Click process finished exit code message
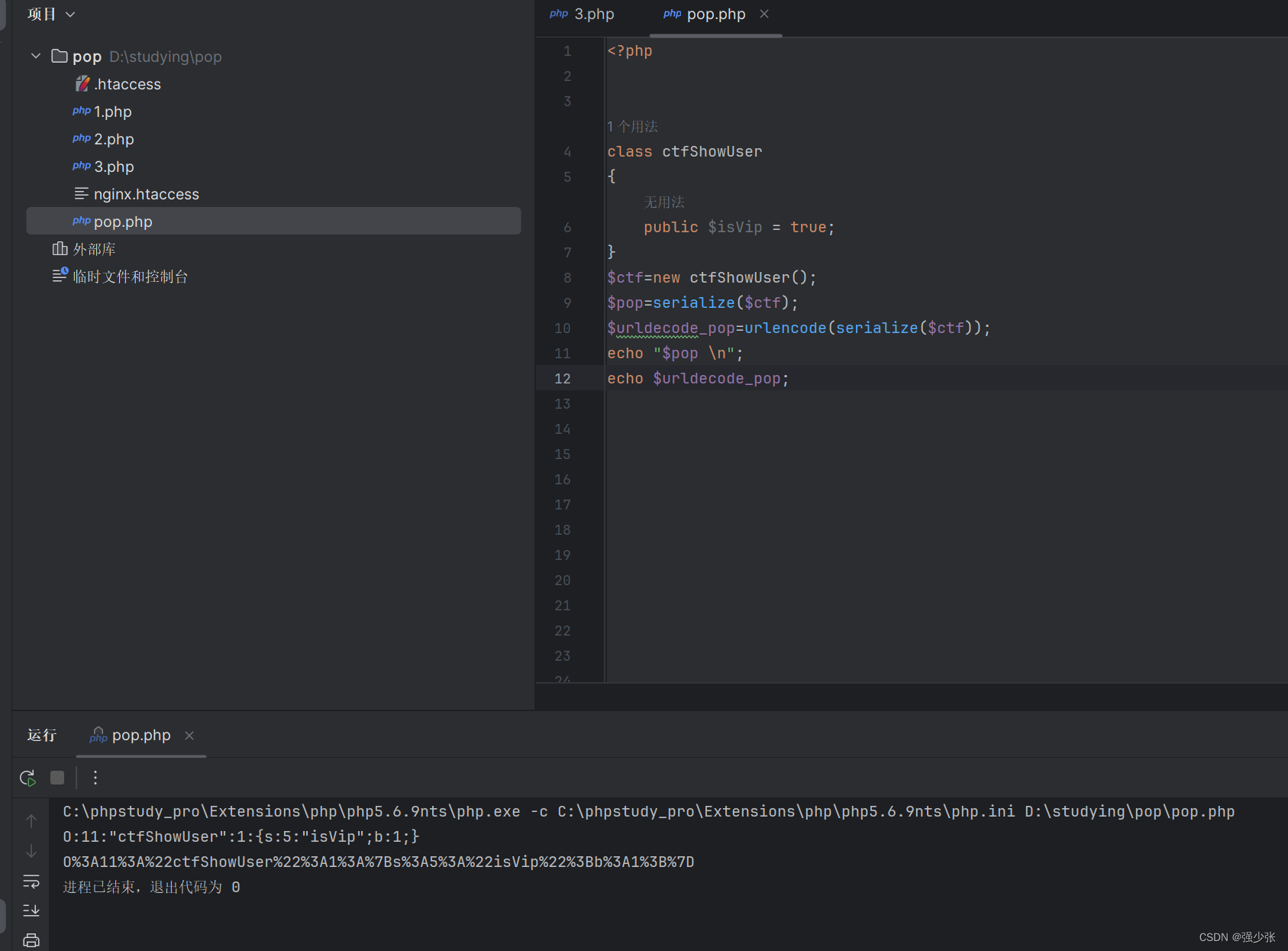The height and width of the screenshot is (951, 1288). click(151, 887)
